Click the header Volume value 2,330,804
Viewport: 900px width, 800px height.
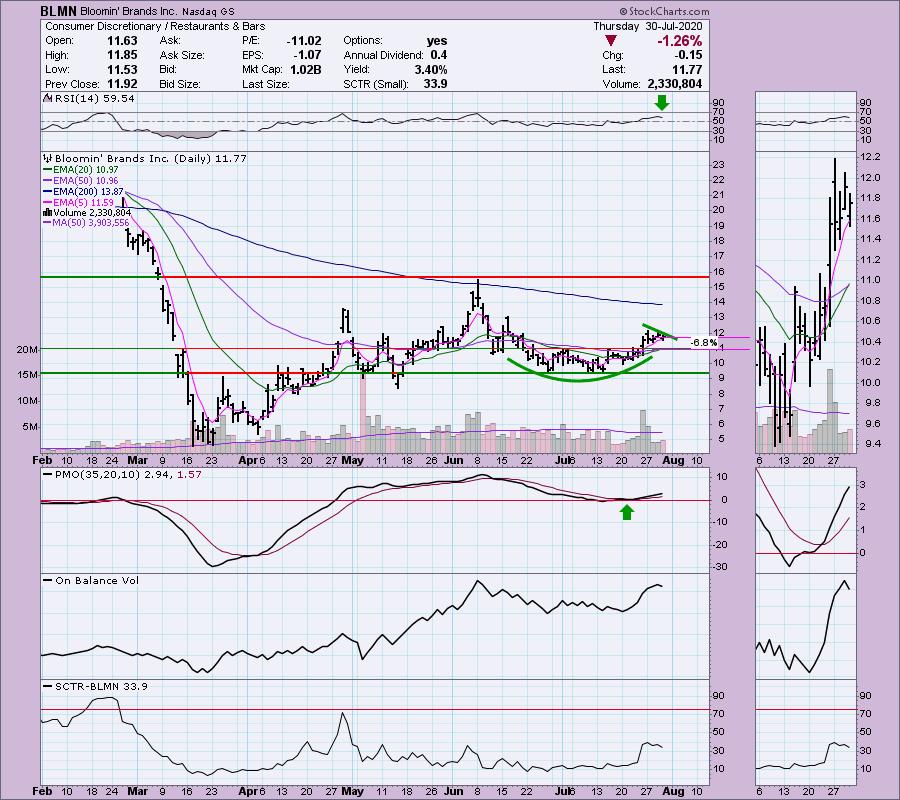674,84
